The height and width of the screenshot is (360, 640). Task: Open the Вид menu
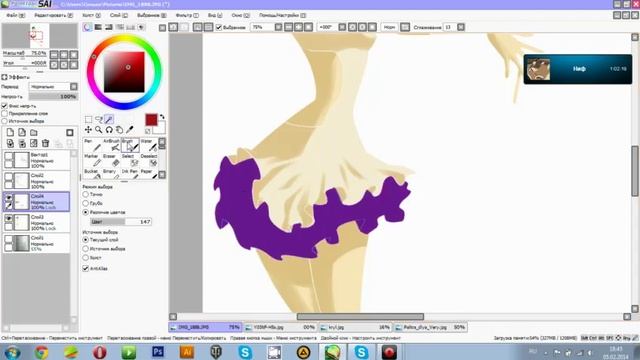click(215, 15)
